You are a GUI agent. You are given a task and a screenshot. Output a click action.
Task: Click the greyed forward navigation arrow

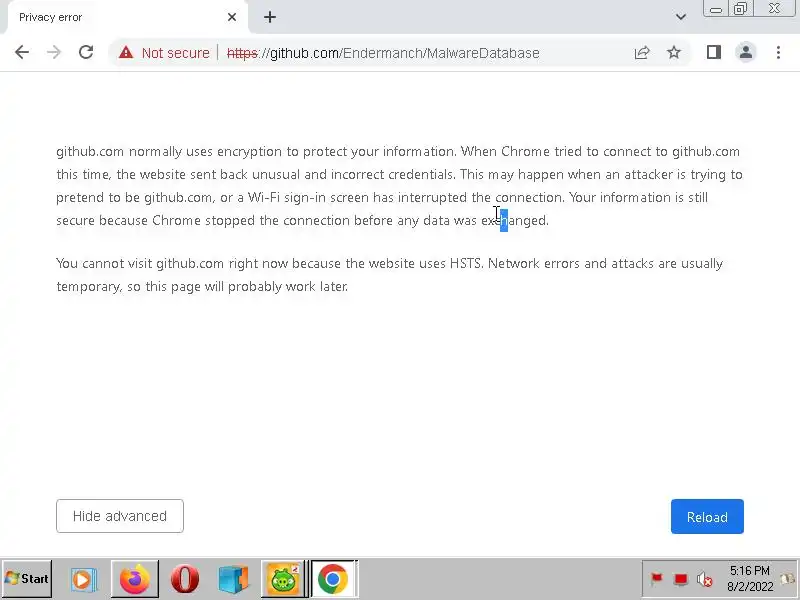[x=54, y=52]
